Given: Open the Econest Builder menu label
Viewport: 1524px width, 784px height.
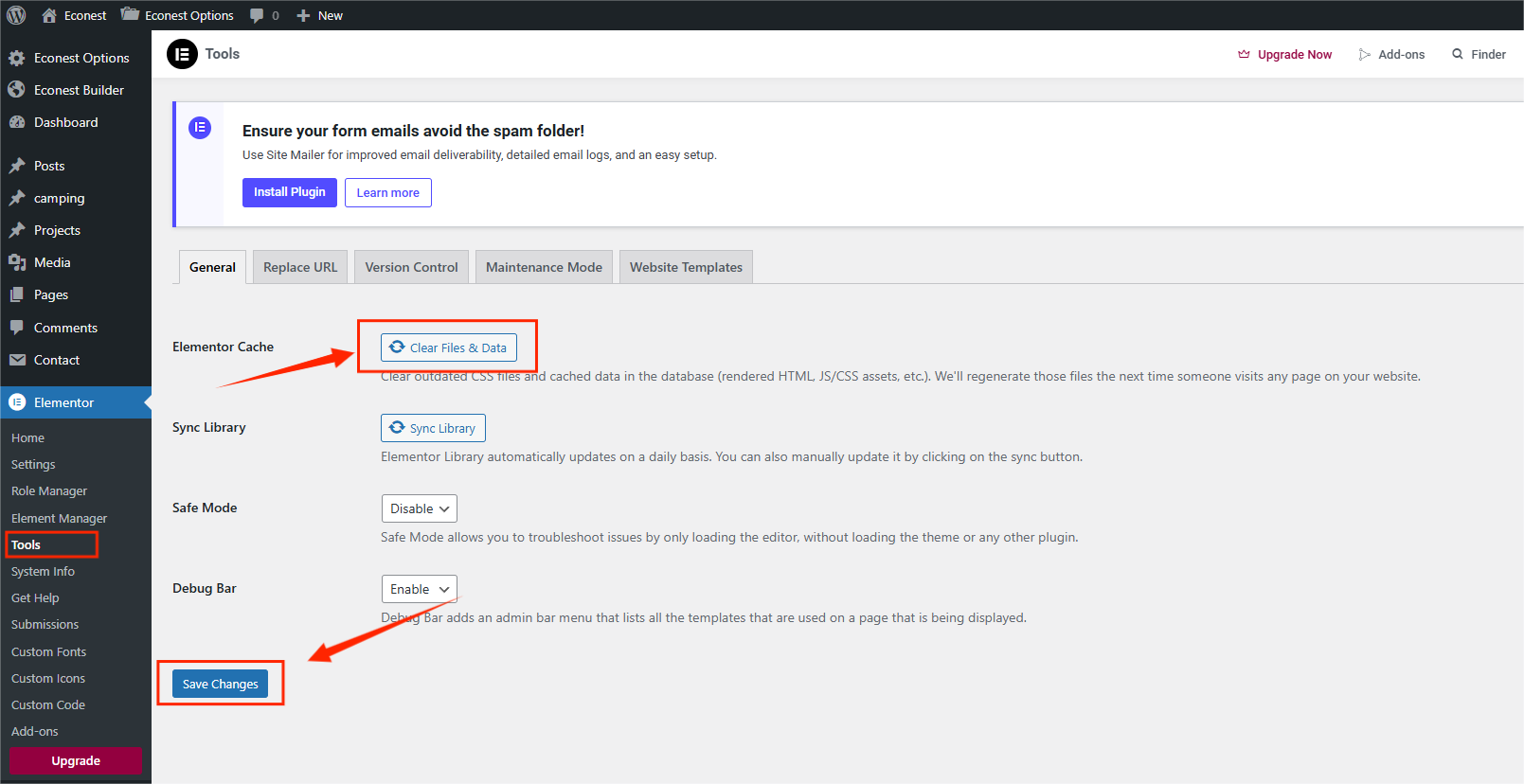Looking at the screenshot, I should [x=79, y=90].
